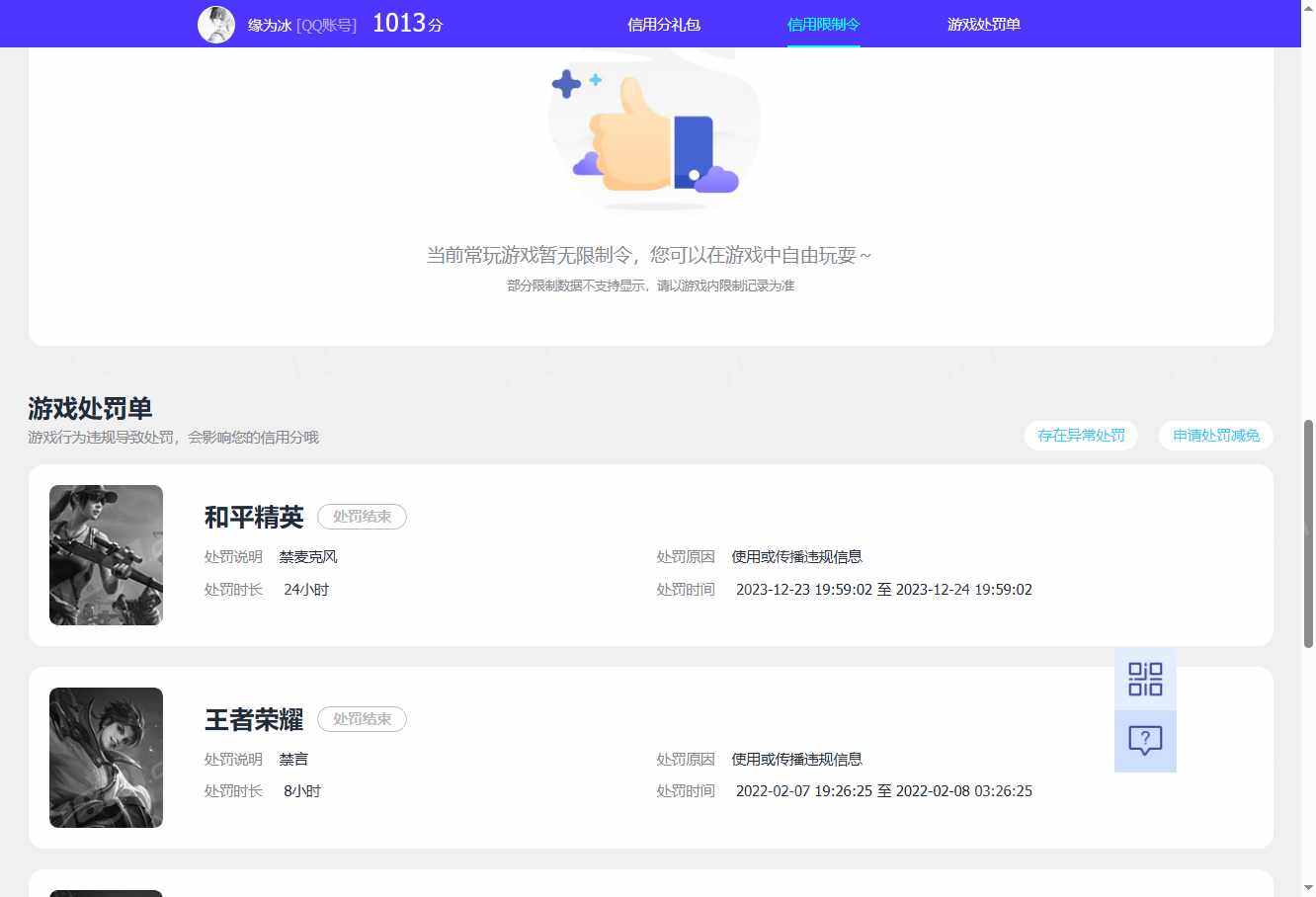Switch to the 信用限制令 tab
Image resolution: width=1316 pixels, height=897 pixels.
tap(823, 25)
